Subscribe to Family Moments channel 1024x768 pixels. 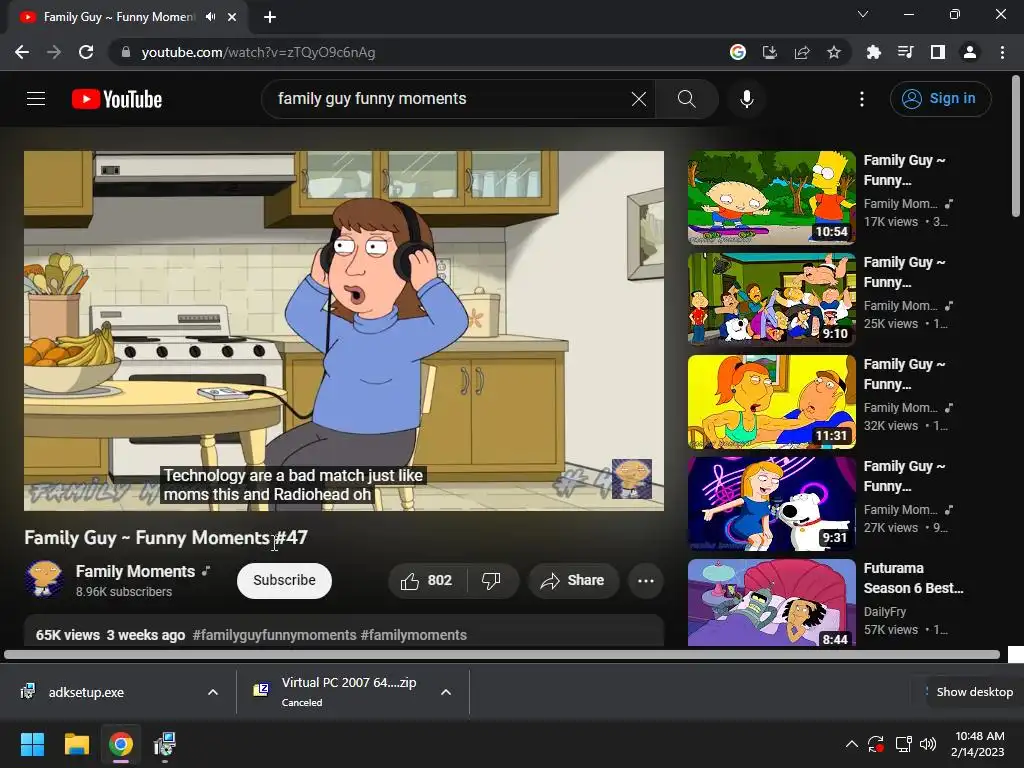point(284,581)
